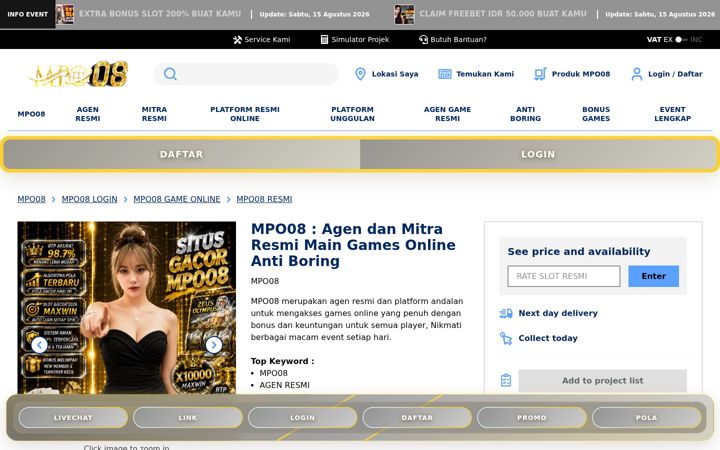Viewport: 720px width, 450px height.
Task: Click 'Next day delivery' text
Action: 558,313
